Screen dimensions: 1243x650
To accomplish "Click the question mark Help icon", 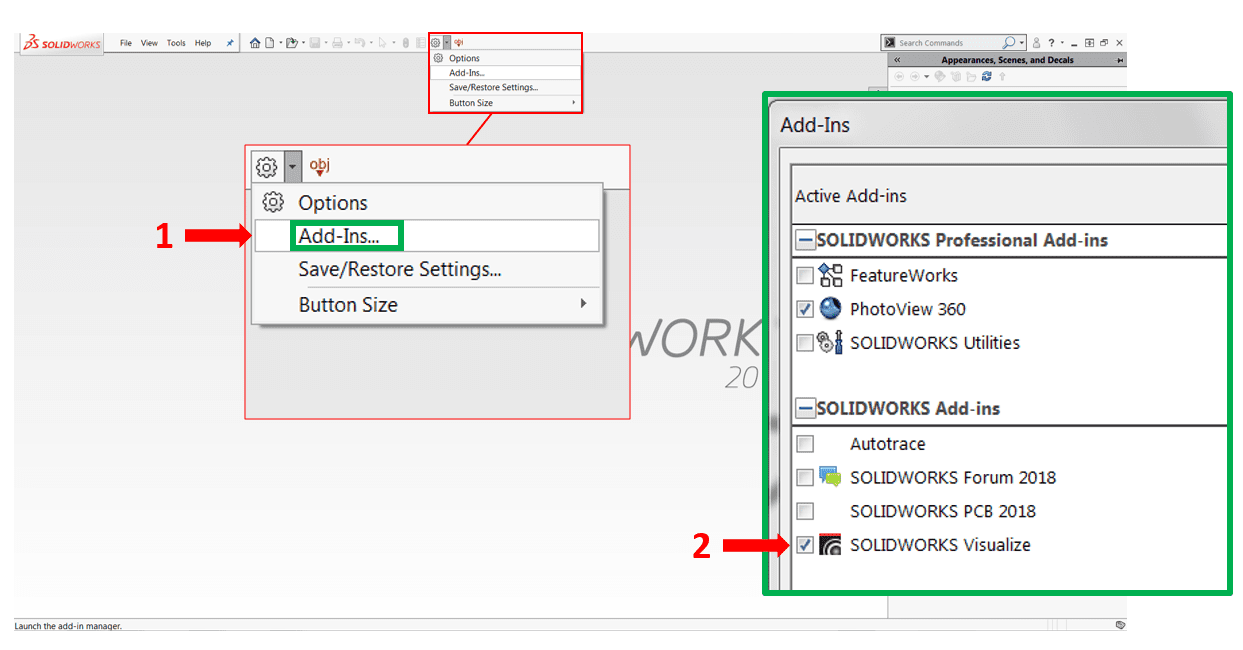I will (1050, 43).
